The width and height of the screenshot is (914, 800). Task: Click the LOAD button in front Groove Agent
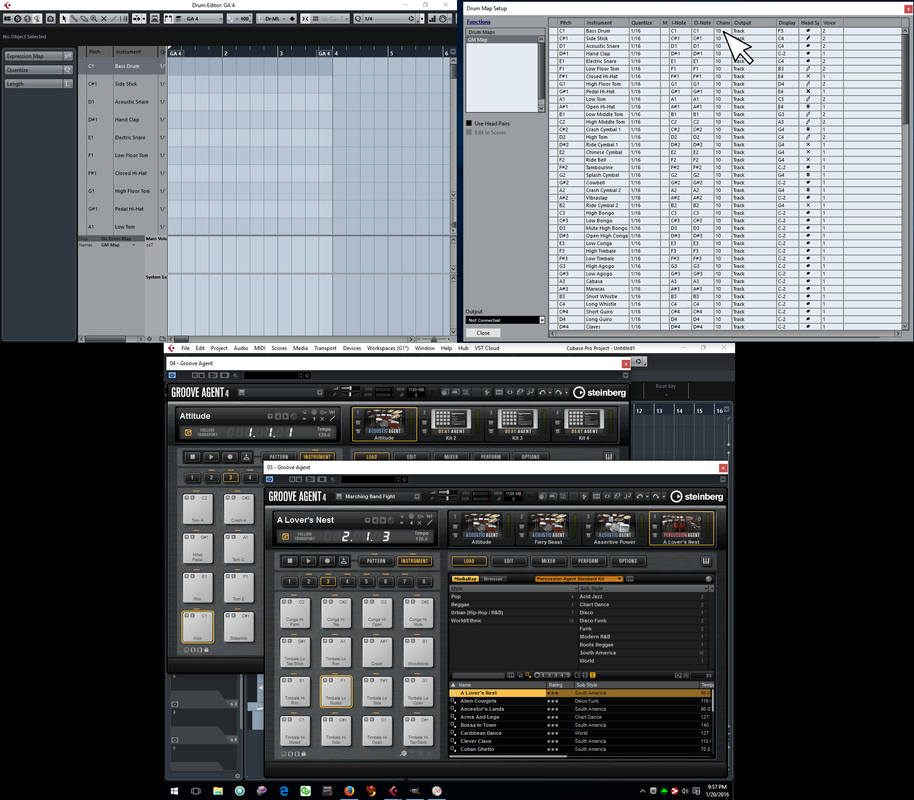pyautogui.click(x=469, y=561)
